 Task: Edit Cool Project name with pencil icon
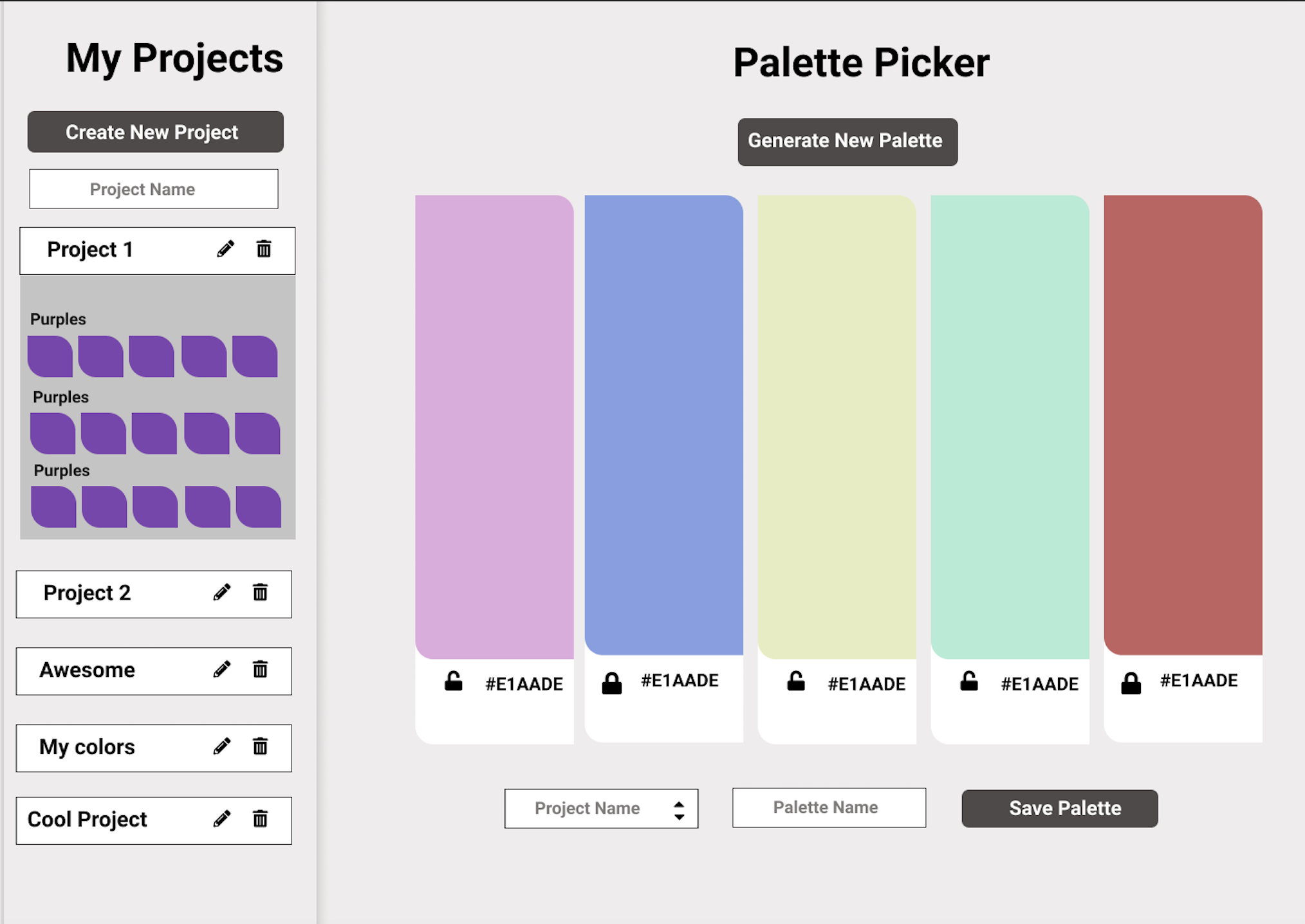tap(222, 819)
